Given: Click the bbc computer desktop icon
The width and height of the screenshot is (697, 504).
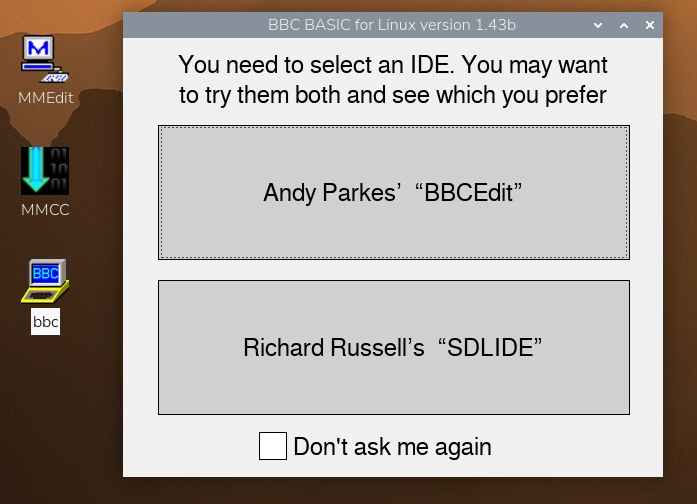Looking at the screenshot, I should tap(45, 281).
